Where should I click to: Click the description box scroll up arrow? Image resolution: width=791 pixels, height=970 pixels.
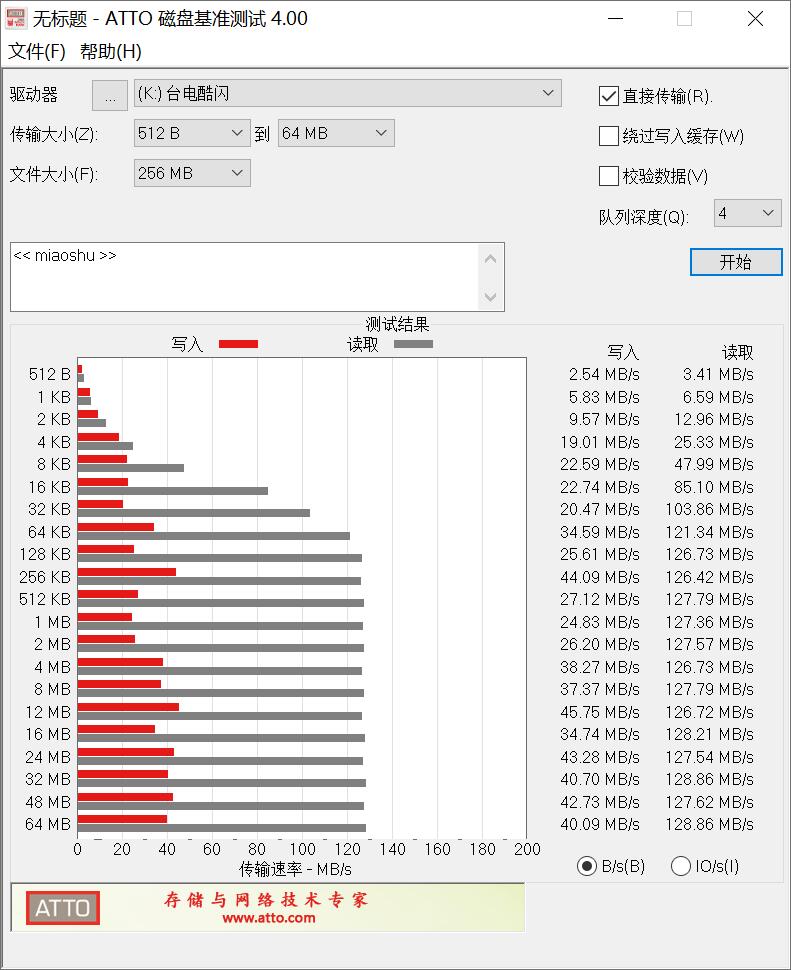coord(490,259)
